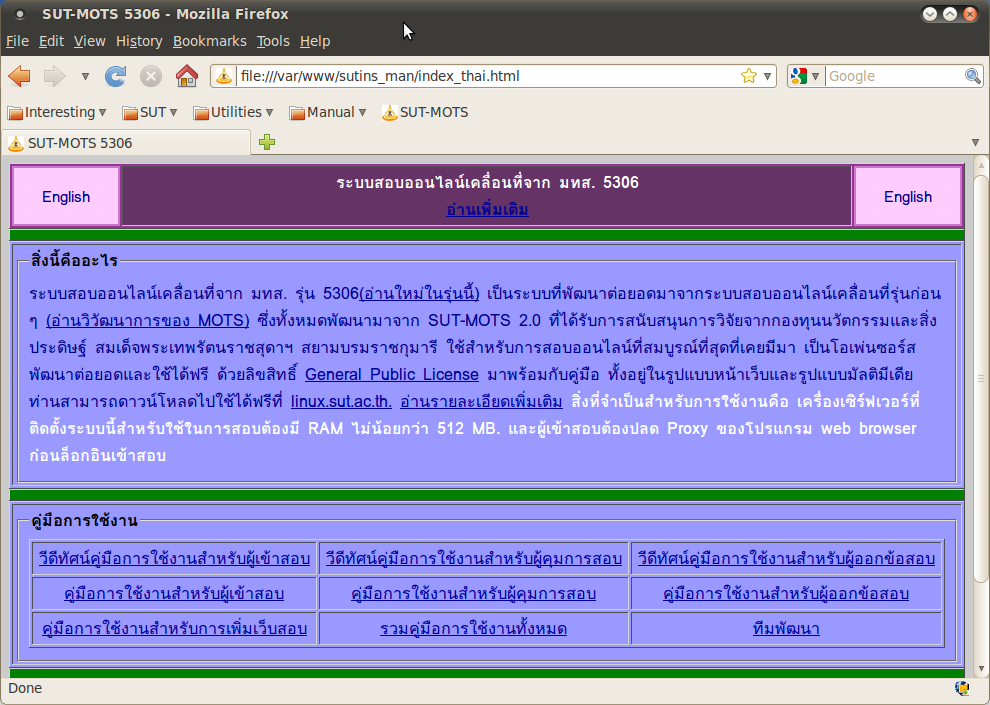Bookmark this page with the star icon

749,76
